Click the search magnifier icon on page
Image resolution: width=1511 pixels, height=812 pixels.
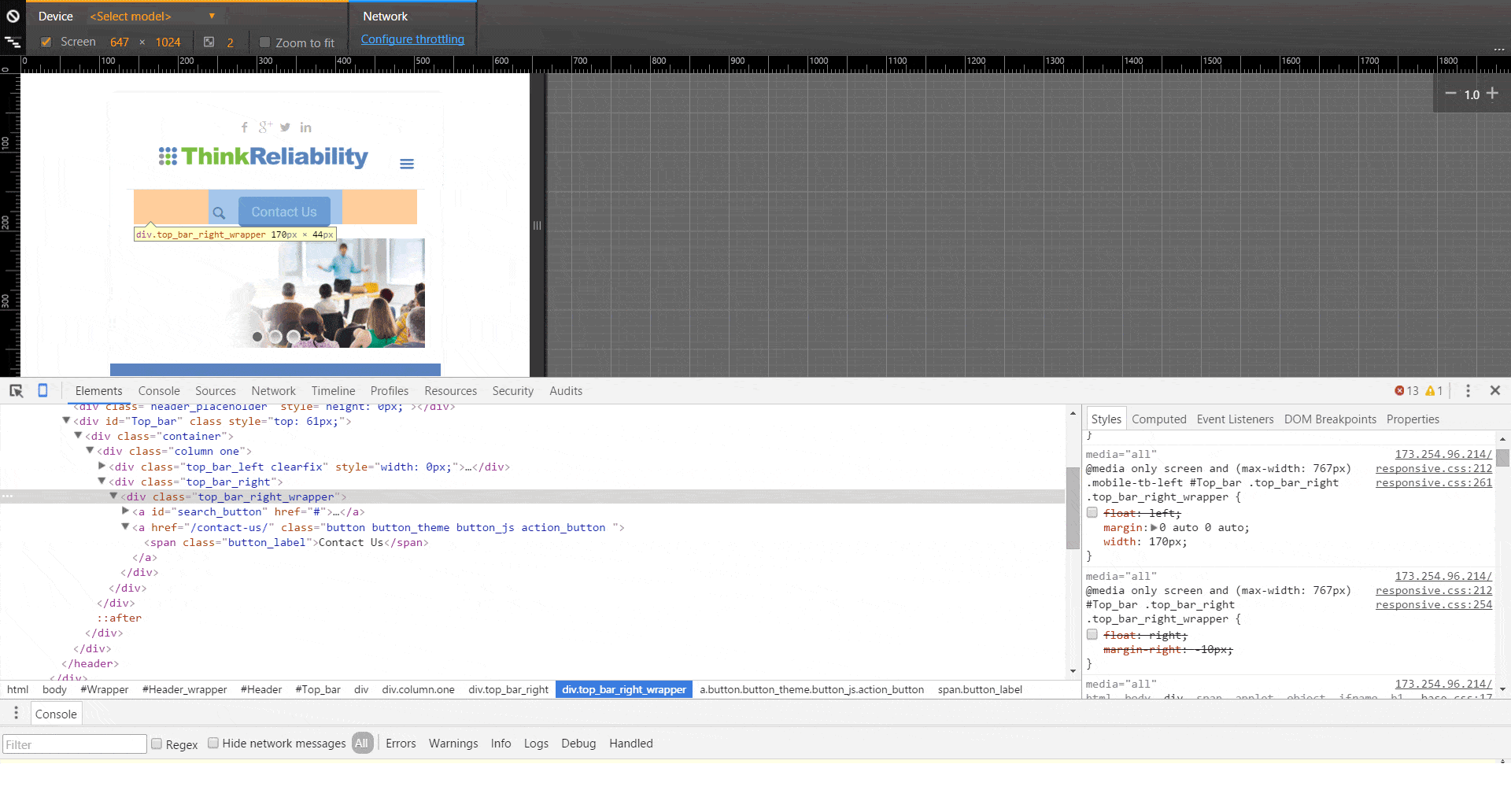pos(219,212)
